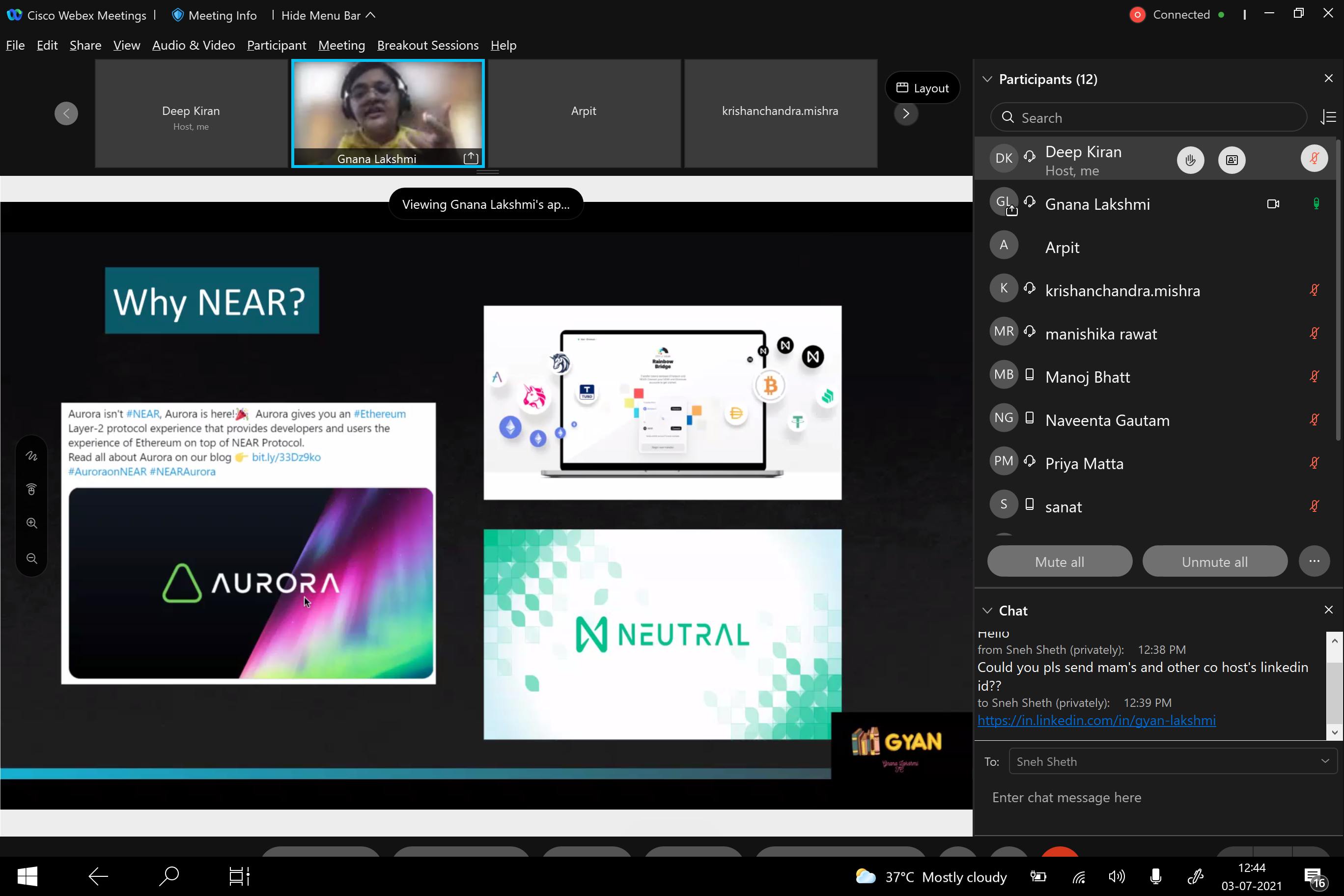
Task: Open the View menu
Action: [x=126, y=45]
